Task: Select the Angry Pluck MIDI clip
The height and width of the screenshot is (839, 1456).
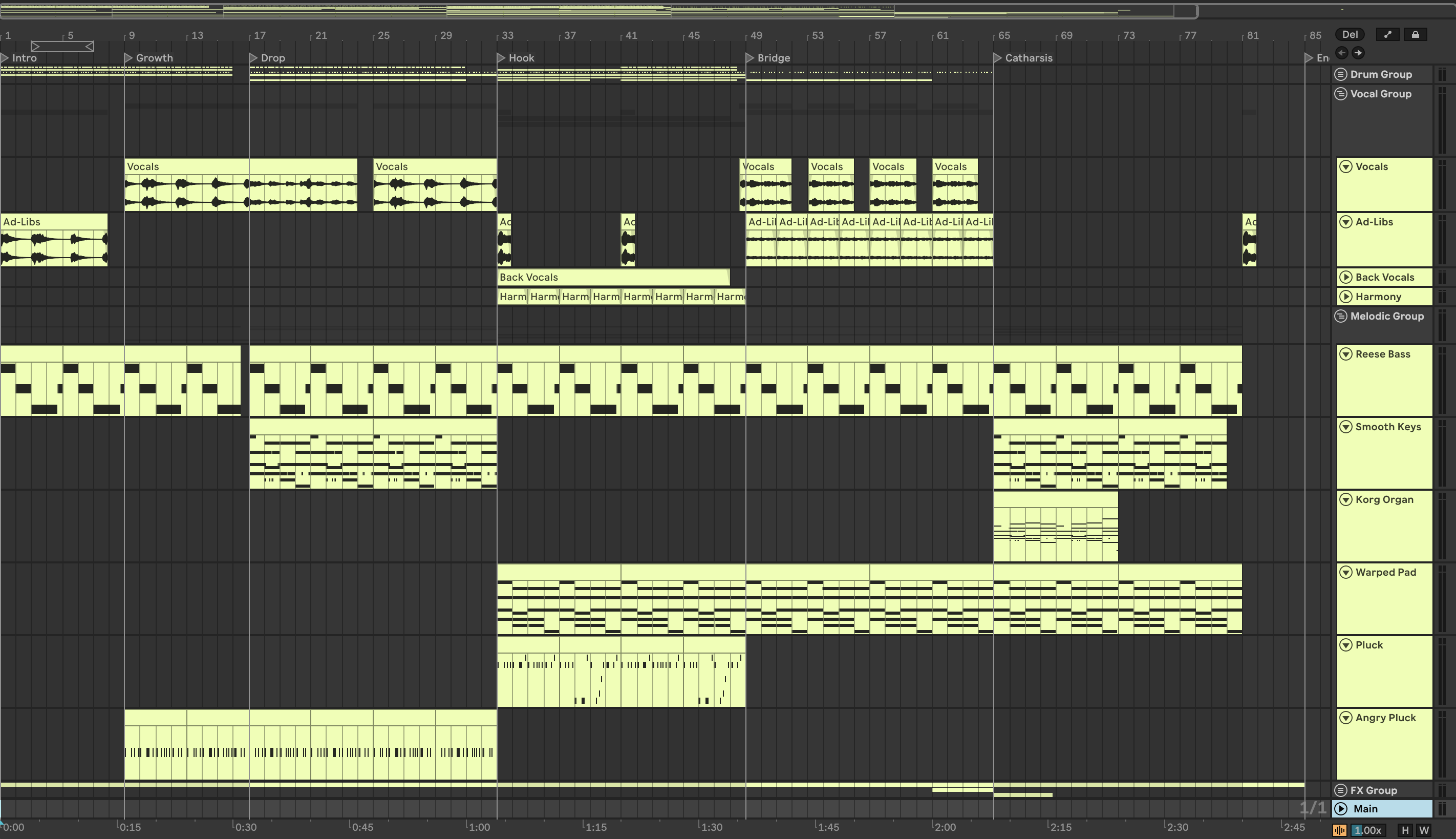Action: tap(310, 745)
